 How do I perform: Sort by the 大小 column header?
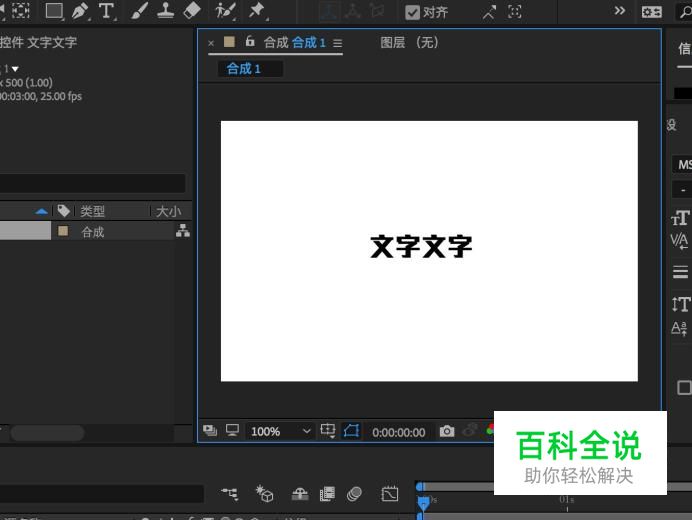point(169,211)
